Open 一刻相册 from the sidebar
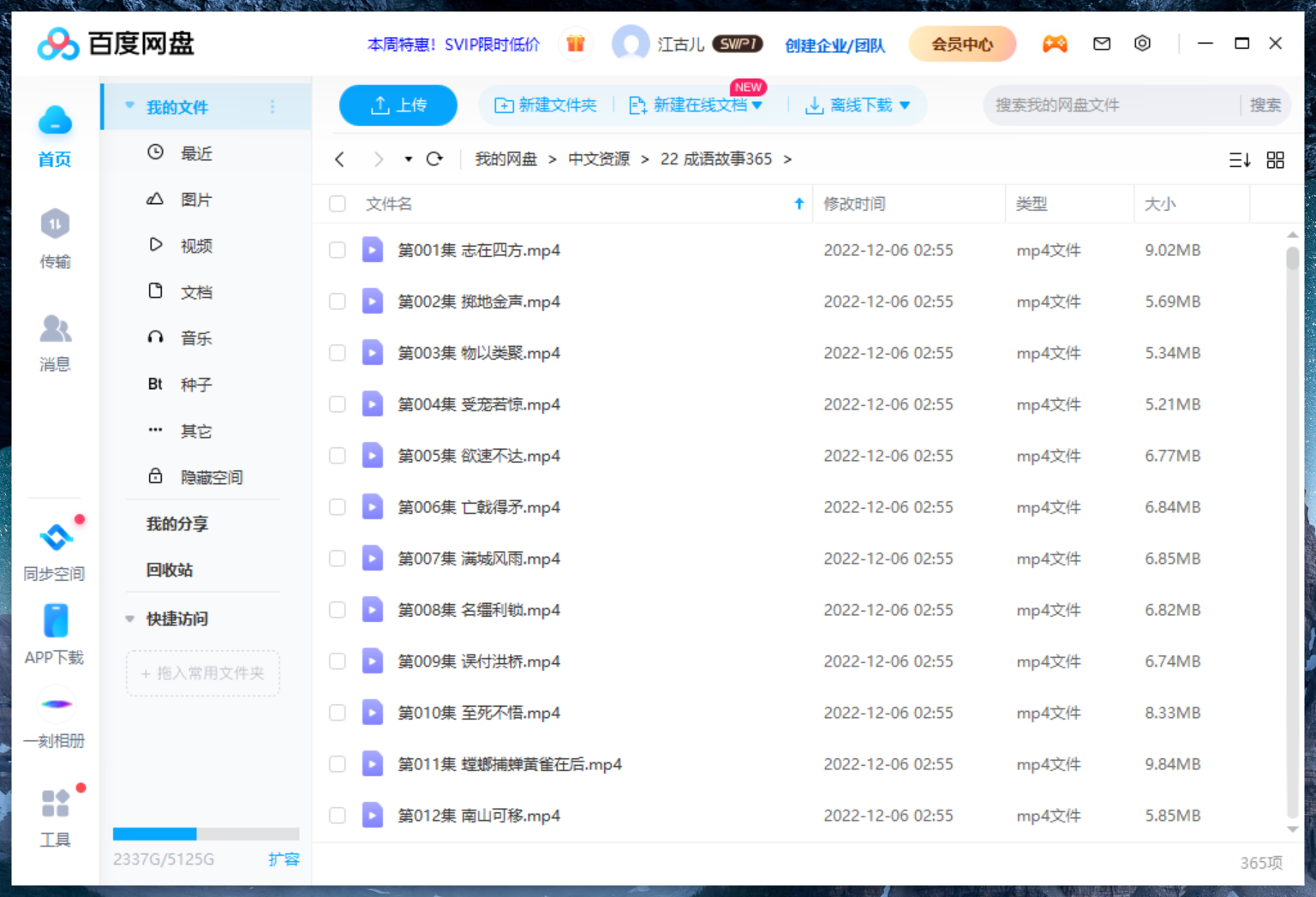This screenshot has height=897, width=1316. click(54, 718)
